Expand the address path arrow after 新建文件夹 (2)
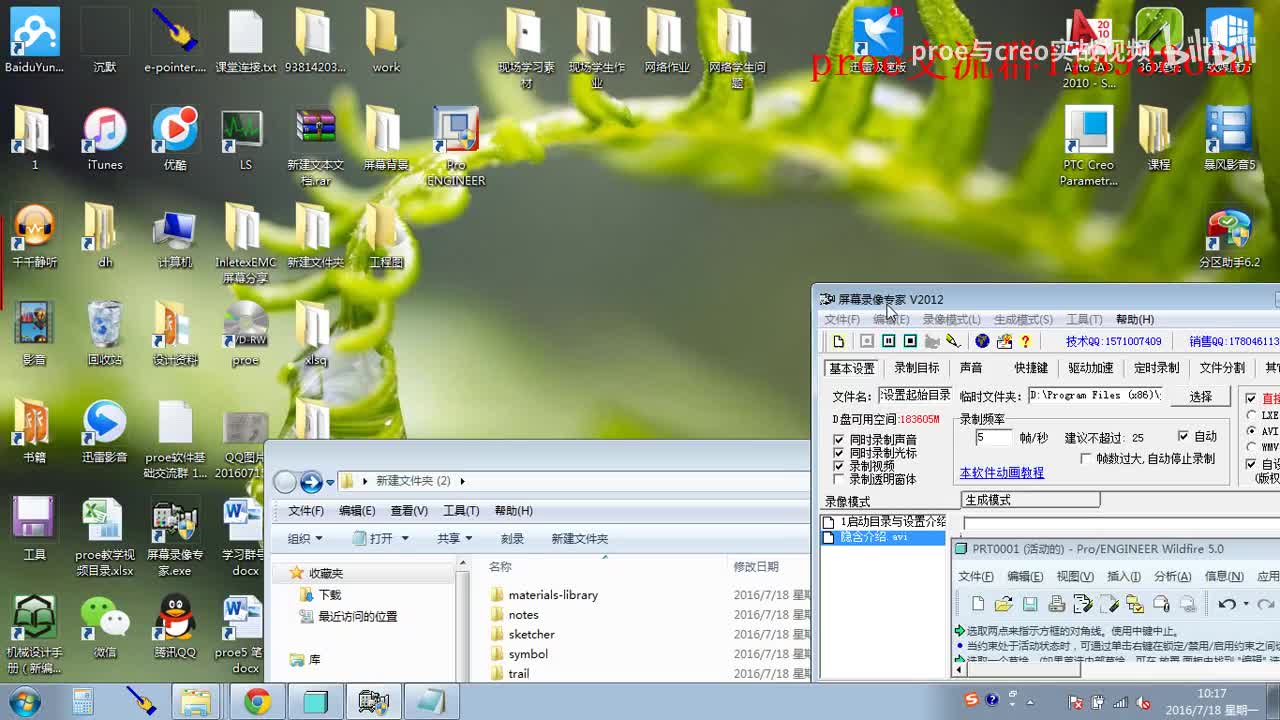Viewport: 1280px width, 720px height. coord(462,481)
